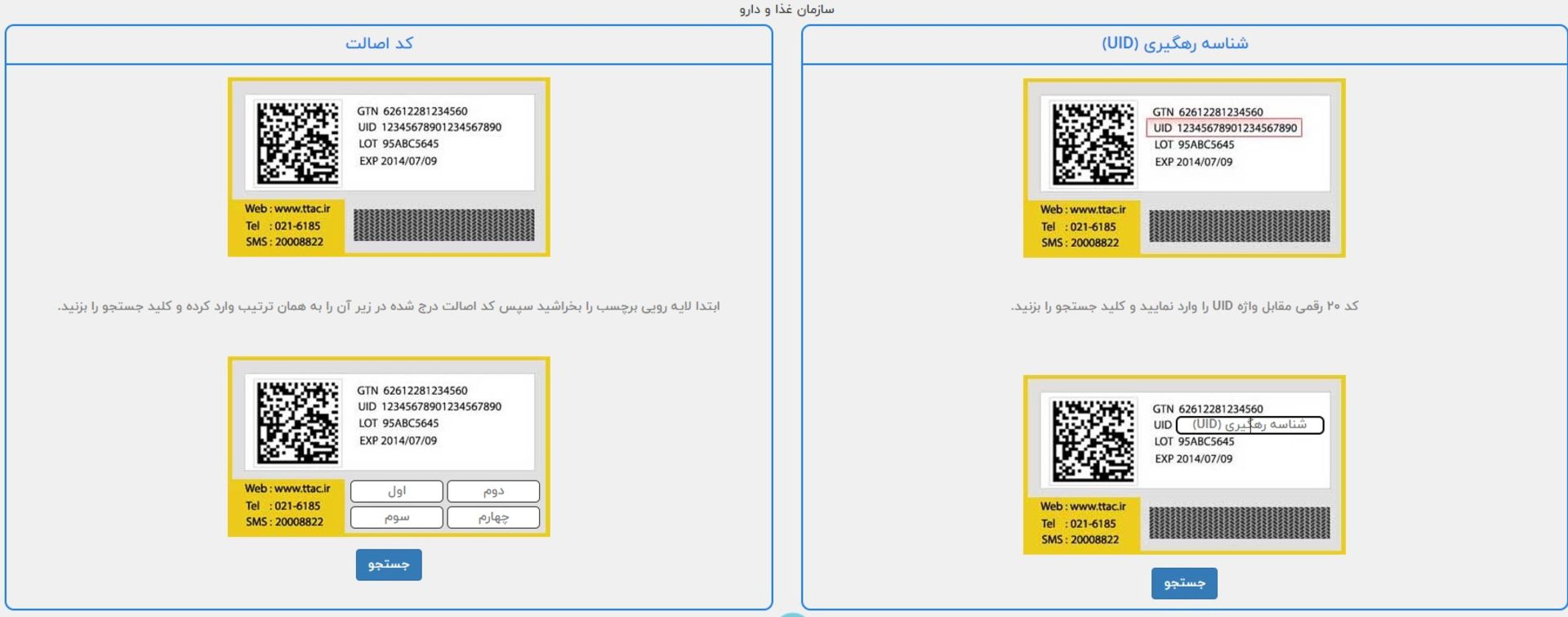Focus the اول authenticity code field
1568x617 pixels.
pos(396,491)
